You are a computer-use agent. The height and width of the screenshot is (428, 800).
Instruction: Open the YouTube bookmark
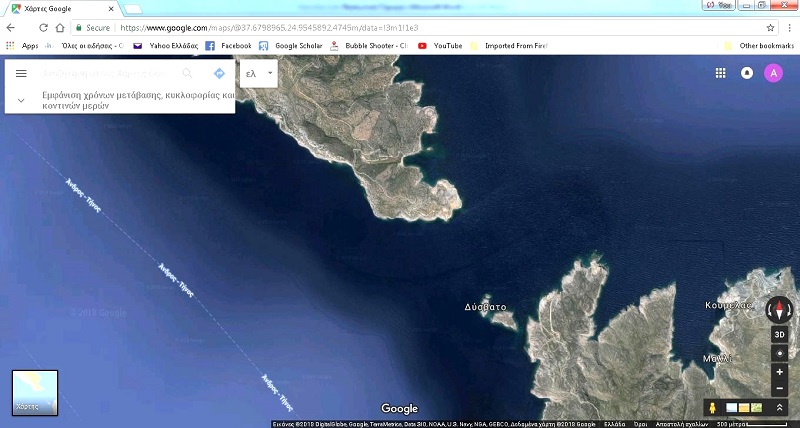coord(440,45)
